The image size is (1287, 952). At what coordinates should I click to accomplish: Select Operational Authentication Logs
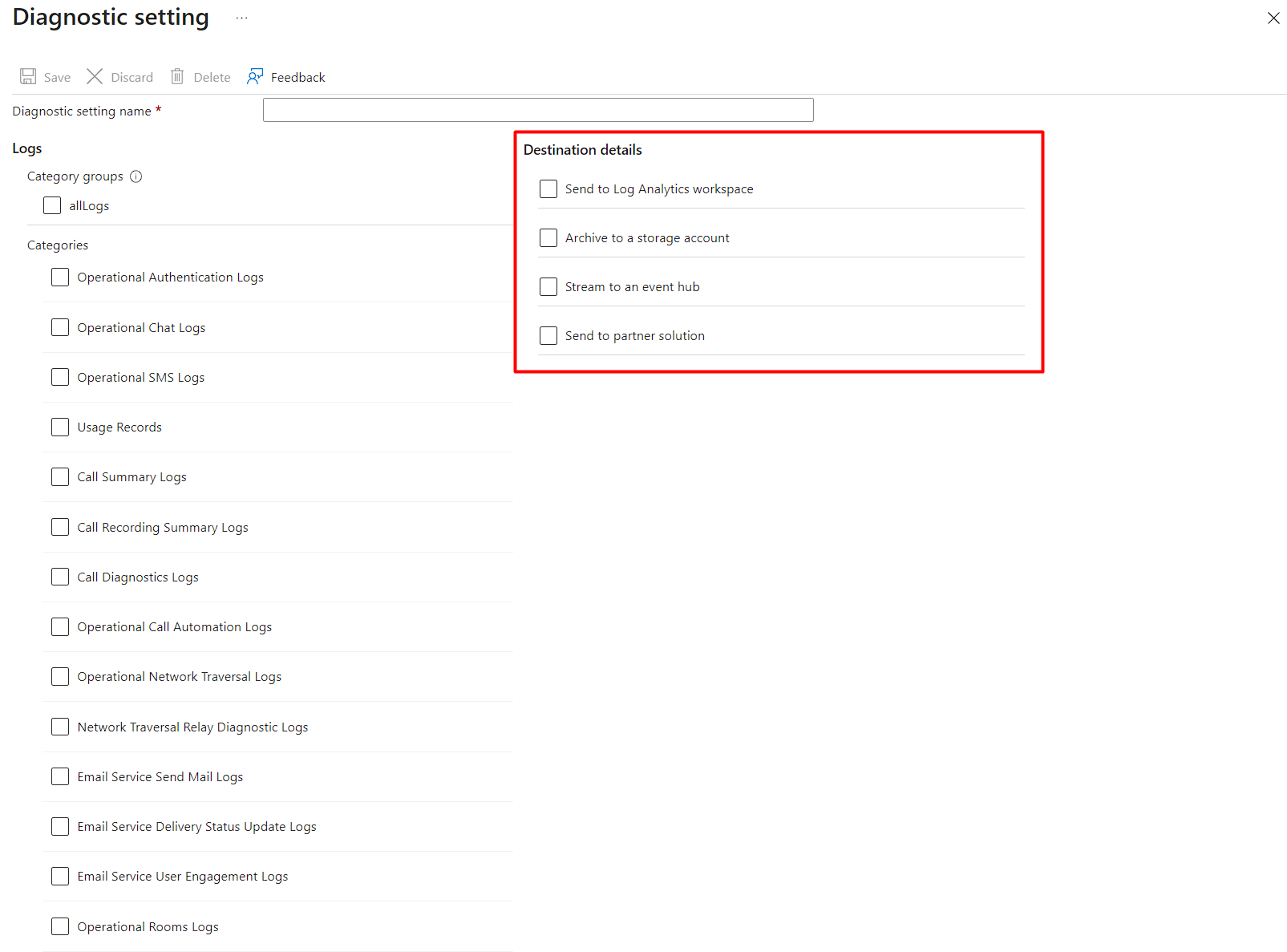(x=59, y=277)
